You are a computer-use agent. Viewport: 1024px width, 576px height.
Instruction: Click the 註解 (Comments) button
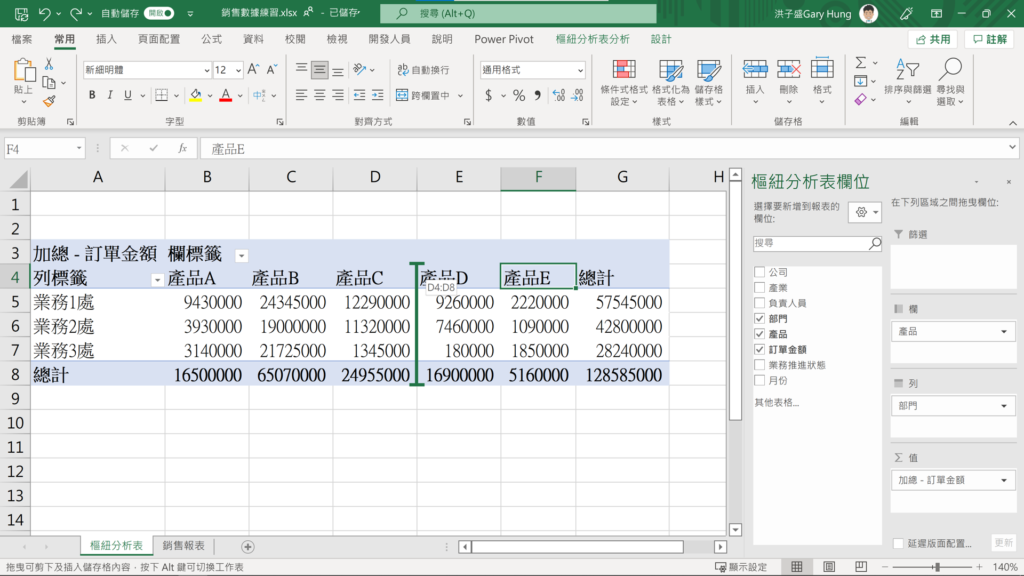click(x=990, y=40)
